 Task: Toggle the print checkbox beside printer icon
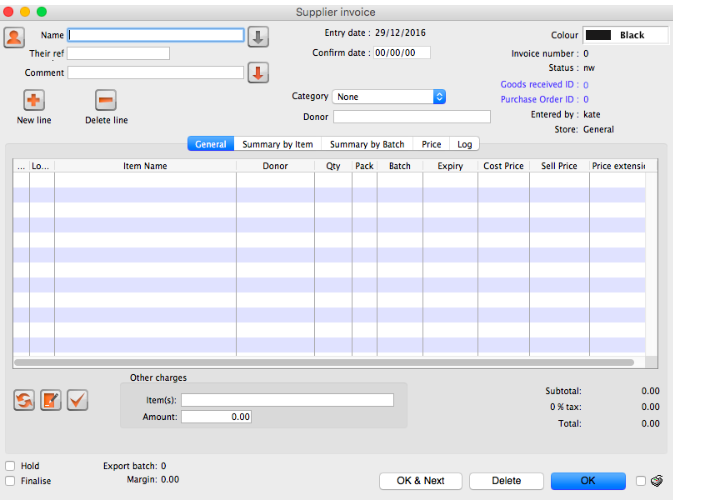click(641, 481)
